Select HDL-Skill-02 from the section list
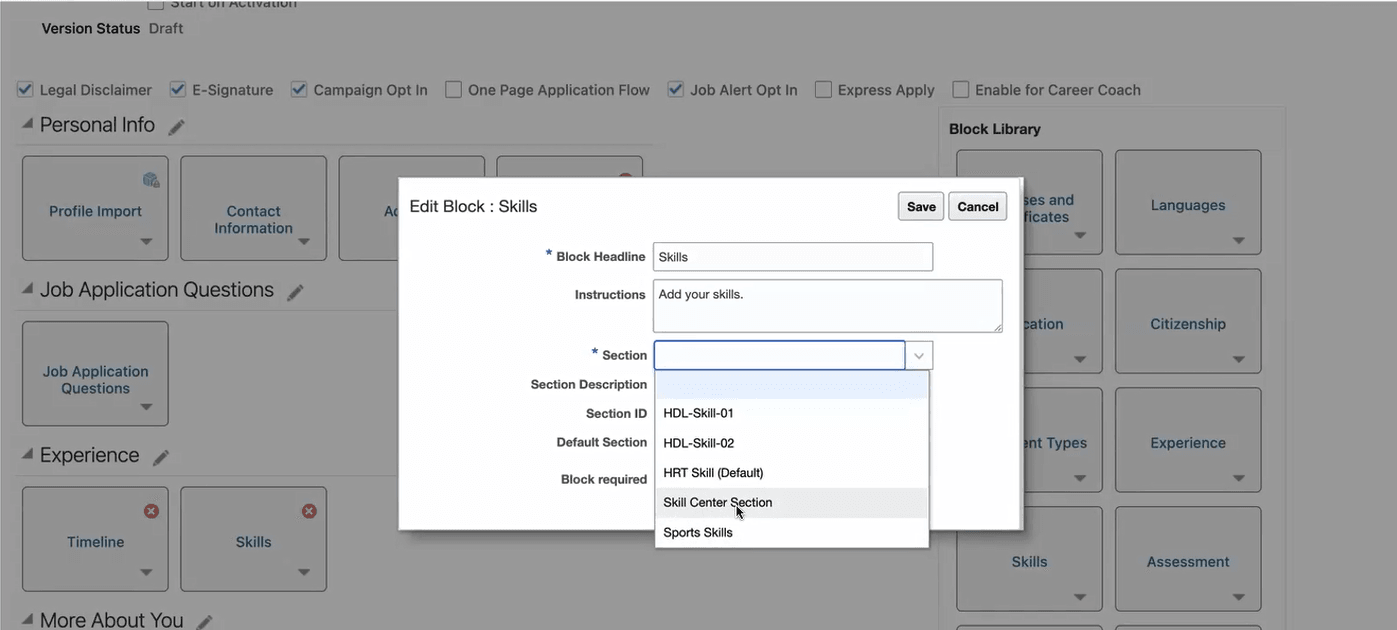 (x=792, y=443)
